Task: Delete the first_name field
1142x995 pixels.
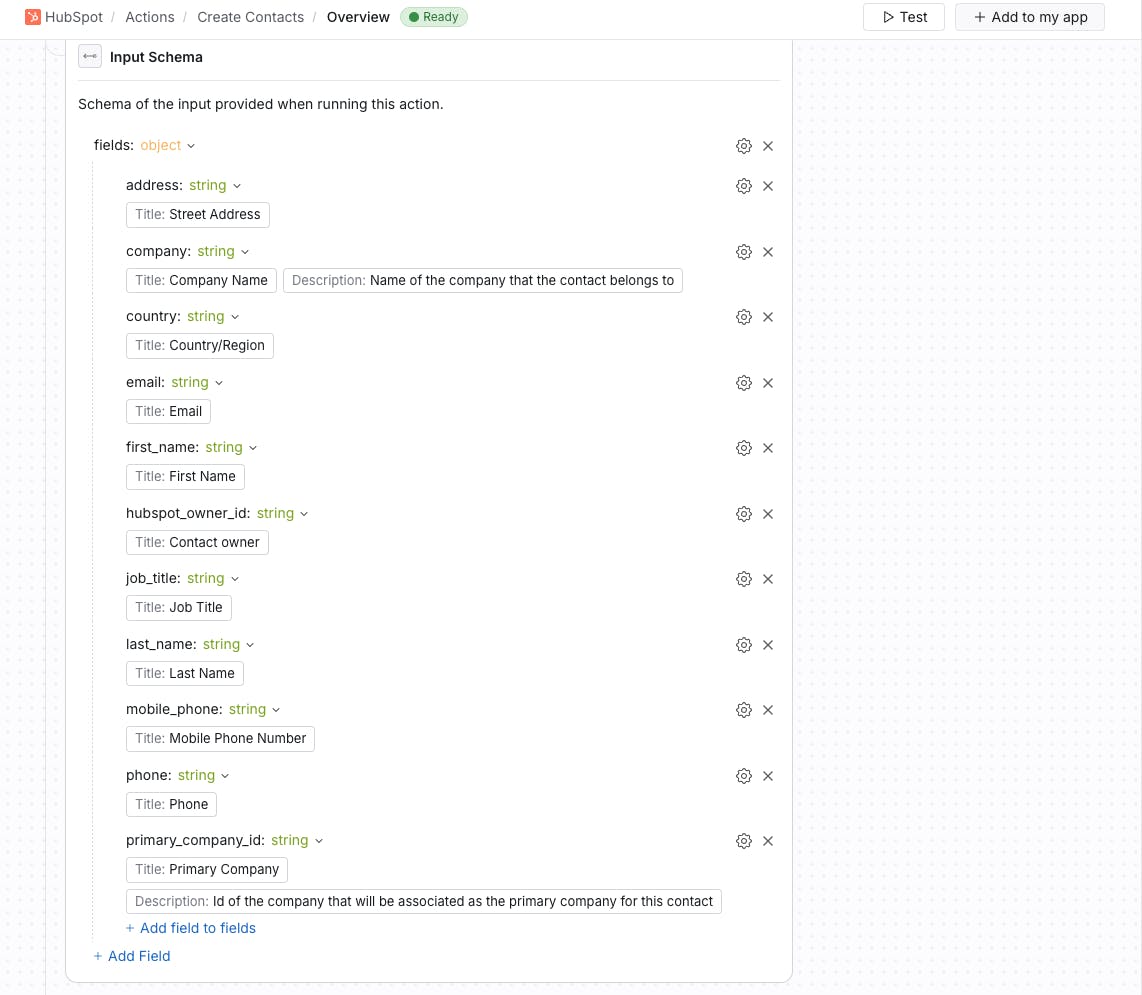Action: [x=768, y=448]
